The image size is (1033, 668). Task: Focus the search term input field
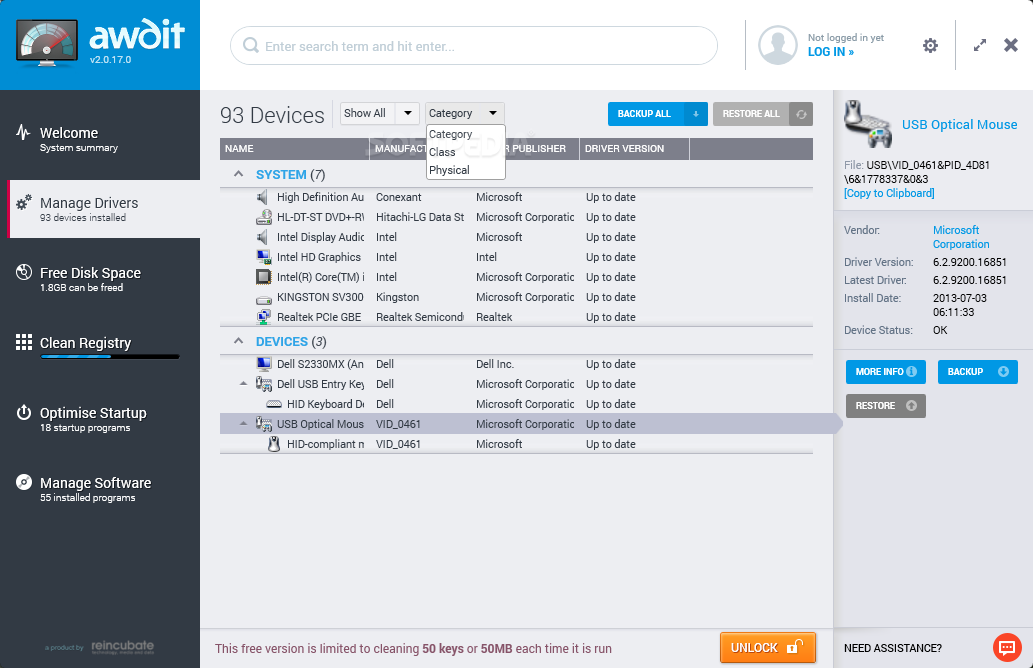tap(474, 45)
